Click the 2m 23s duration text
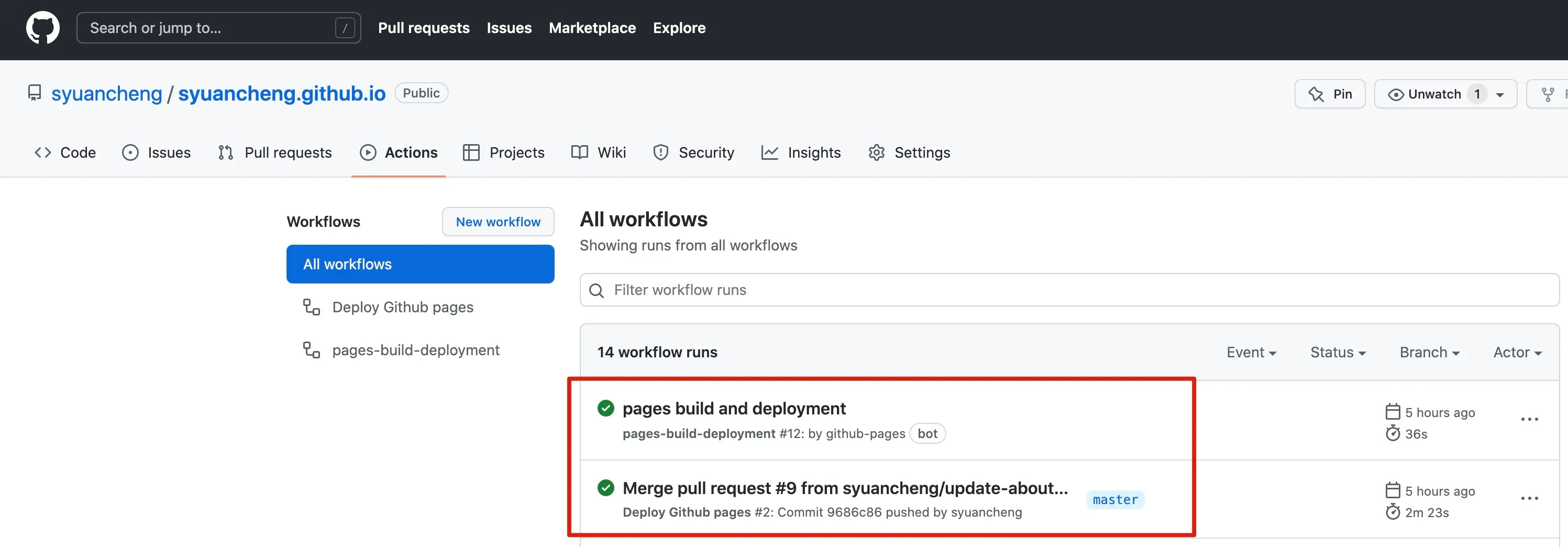This screenshot has width=1568, height=547. point(1427,513)
